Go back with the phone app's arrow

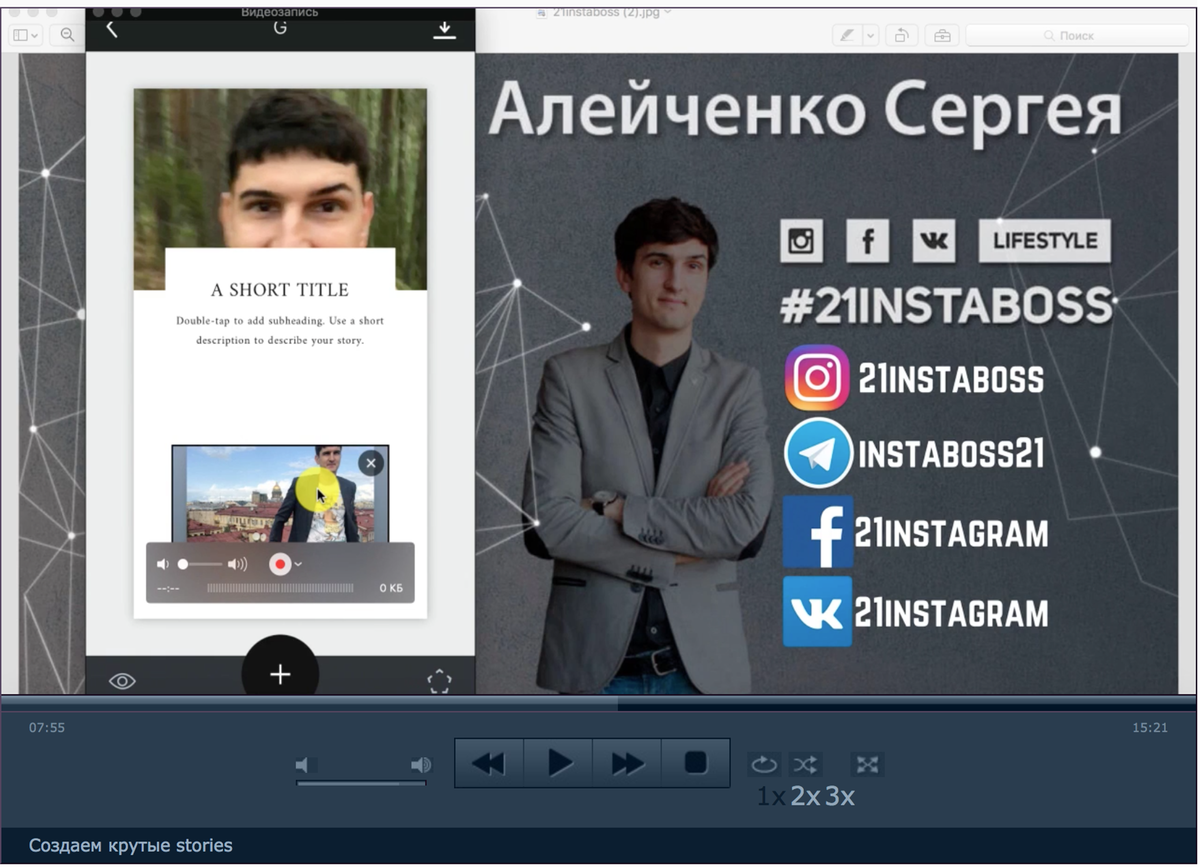coord(111,29)
